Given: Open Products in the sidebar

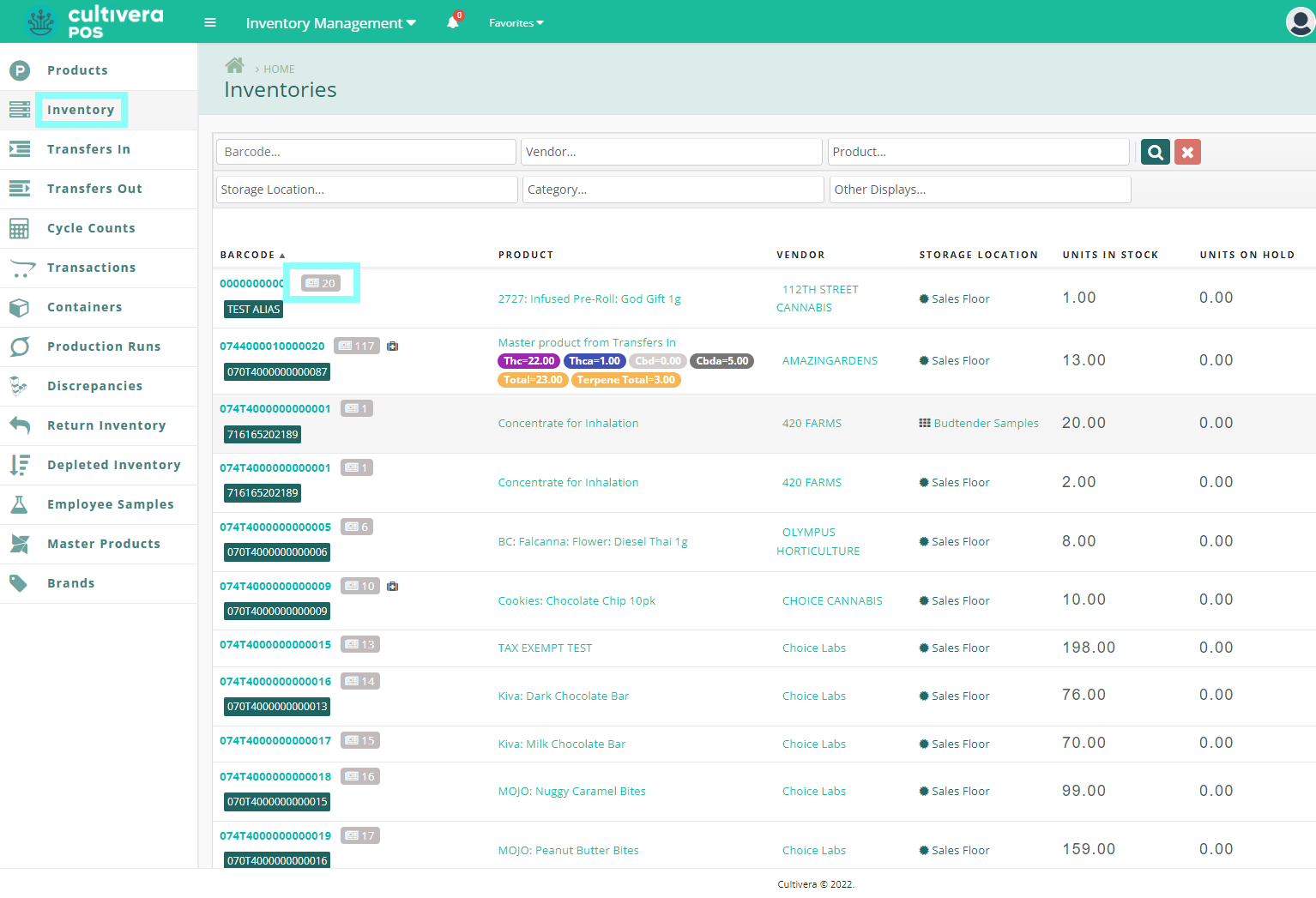Looking at the screenshot, I should 77,70.
